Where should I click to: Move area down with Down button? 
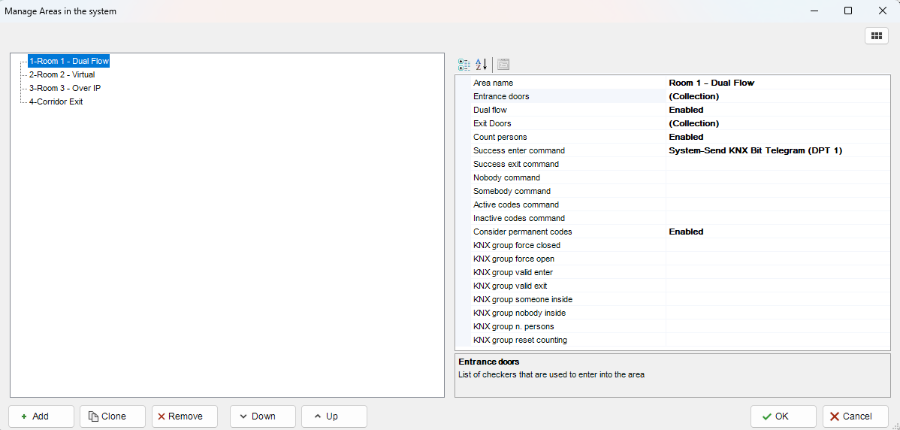coord(263,416)
